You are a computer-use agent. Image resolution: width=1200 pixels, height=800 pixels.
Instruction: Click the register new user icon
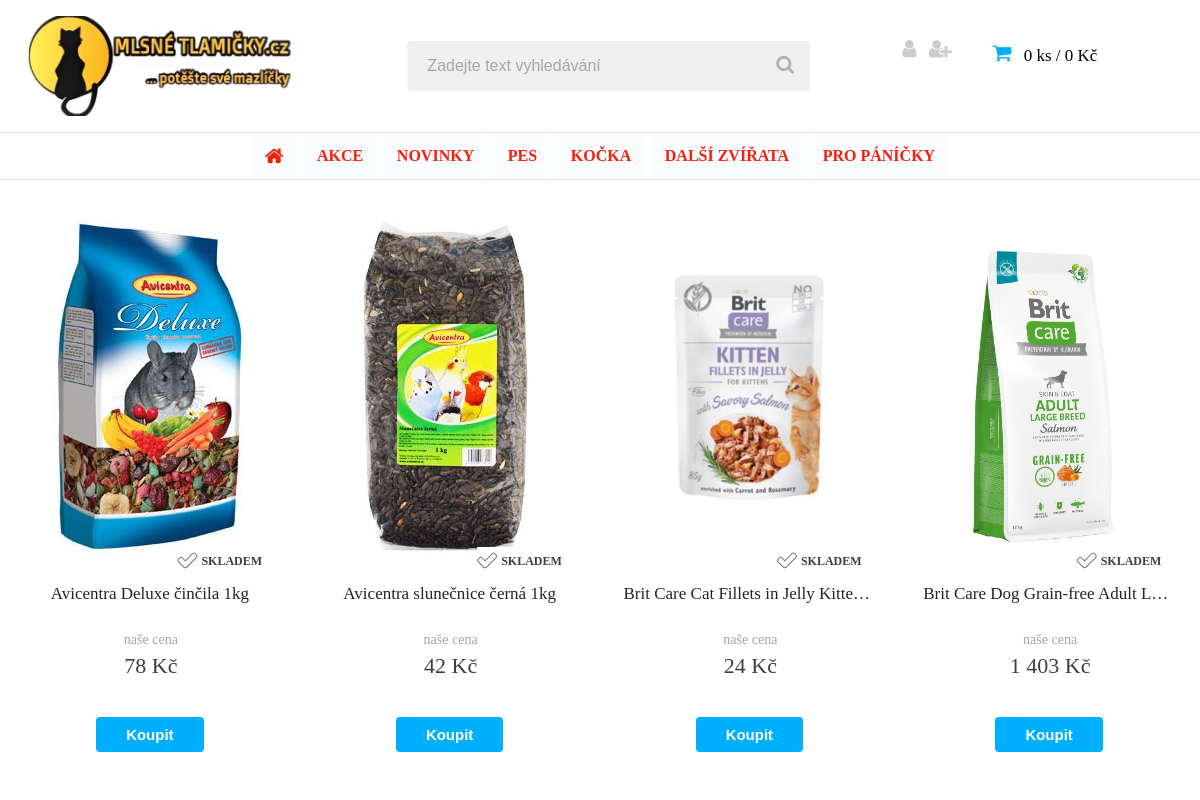(940, 49)
